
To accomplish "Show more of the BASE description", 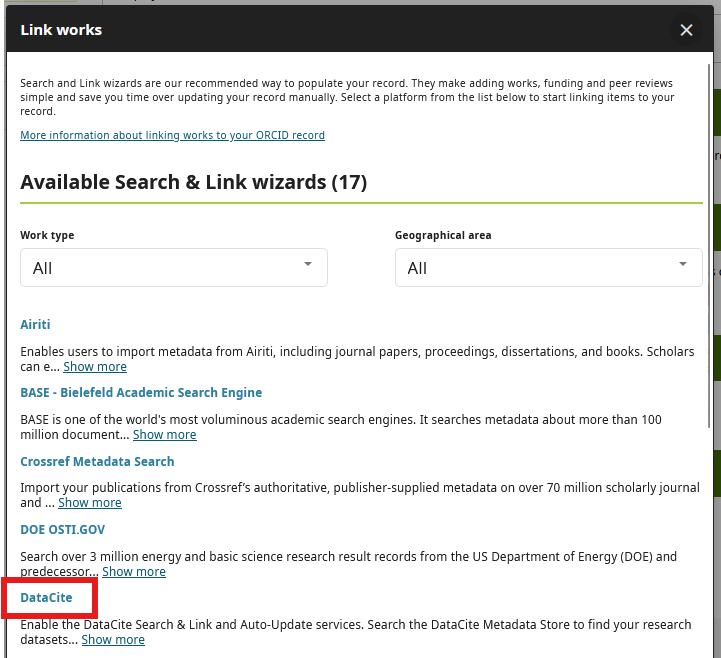I will pyautogui.click(x=165, y=435).
